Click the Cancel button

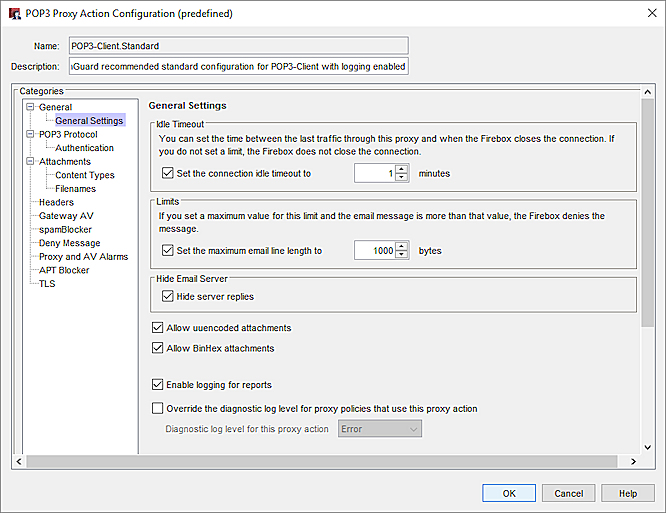[568, 493]
